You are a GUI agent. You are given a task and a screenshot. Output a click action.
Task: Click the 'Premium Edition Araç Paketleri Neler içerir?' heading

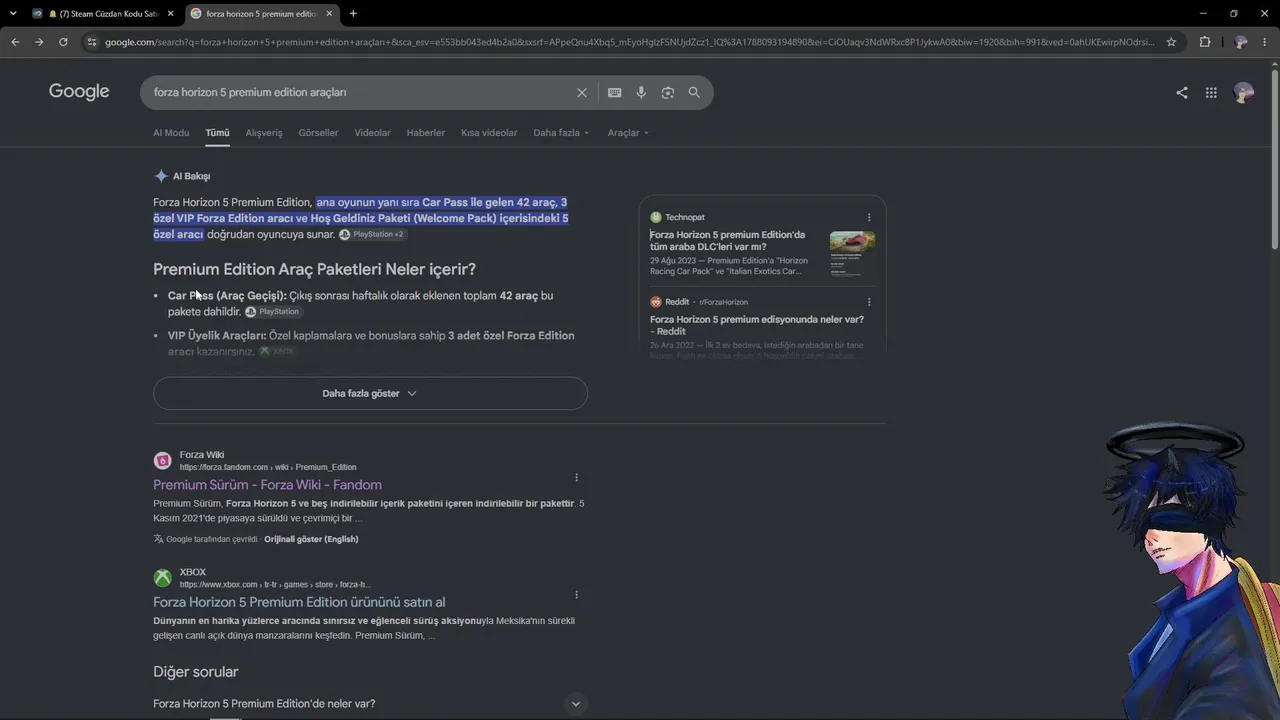pos(314,269)
